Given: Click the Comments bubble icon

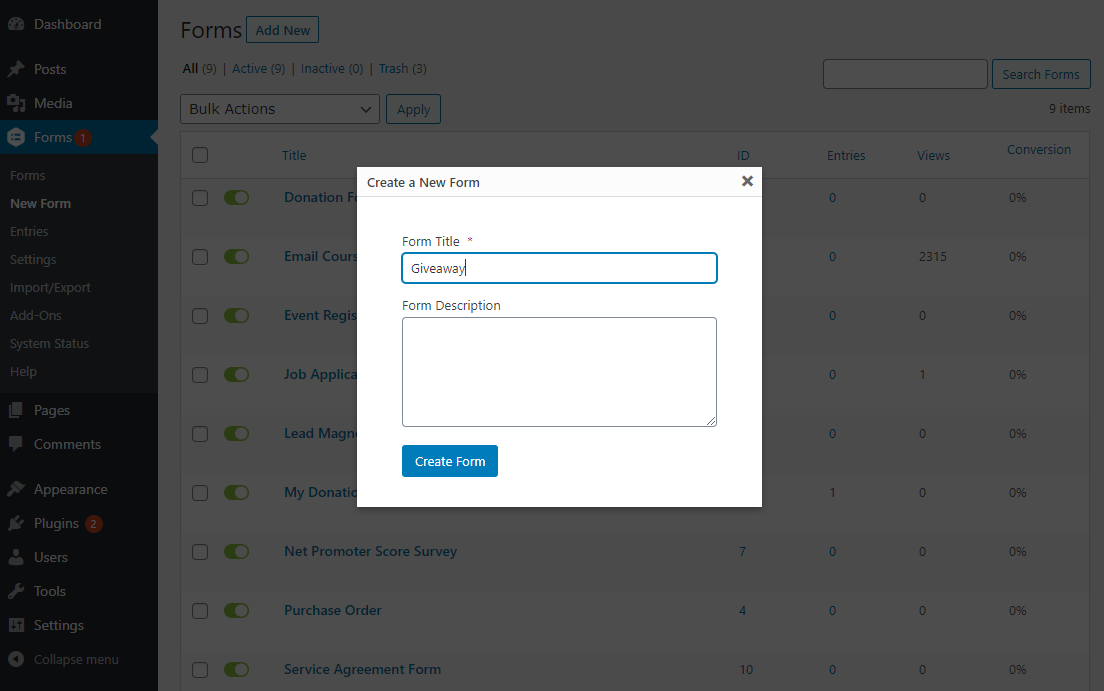Looking at the screenshot, I should 16,444.
